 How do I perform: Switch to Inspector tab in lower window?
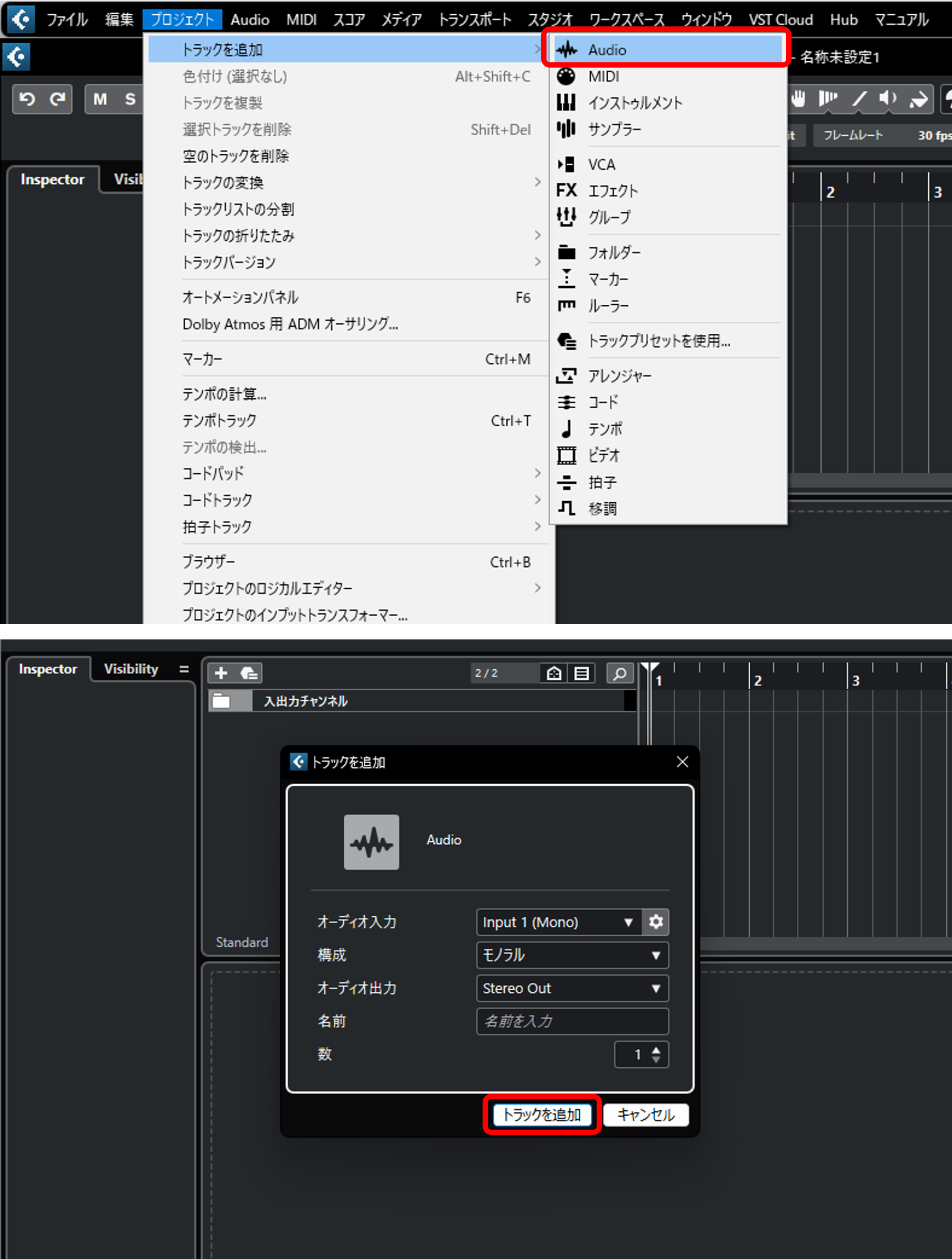(48, 669)
